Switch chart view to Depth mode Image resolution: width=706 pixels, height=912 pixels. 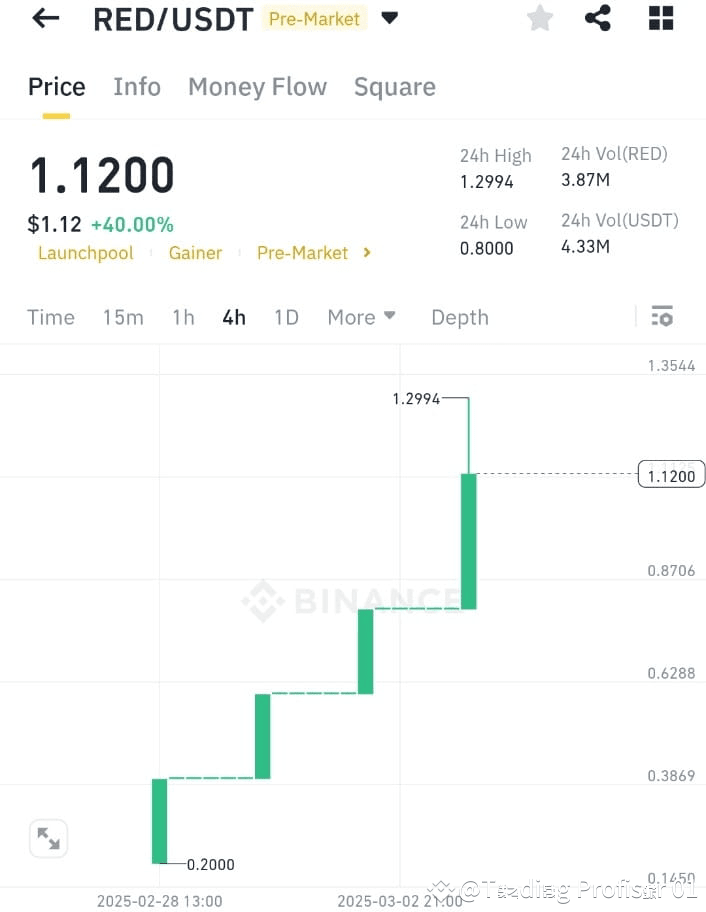point(459,316)
